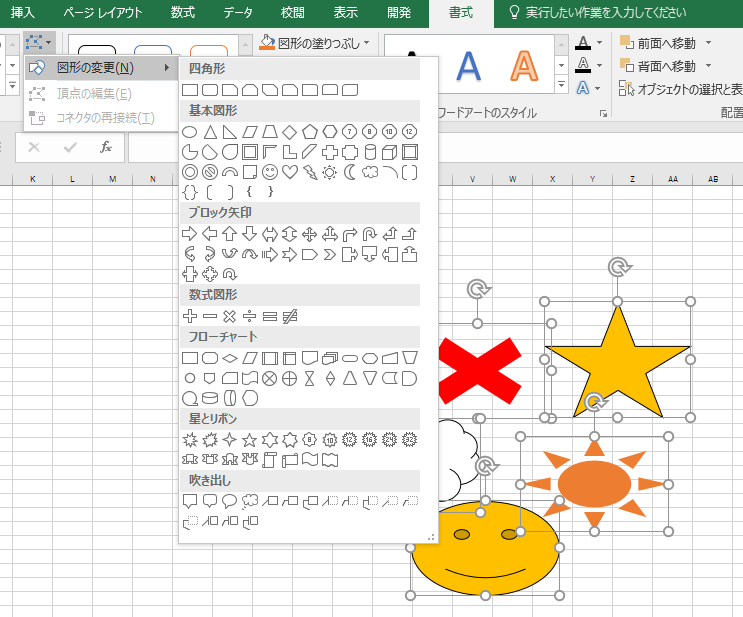Expand the 背面へ移動 dropdown arrow
This screenshot has width=743, height=617.
(x=708, y=65)
